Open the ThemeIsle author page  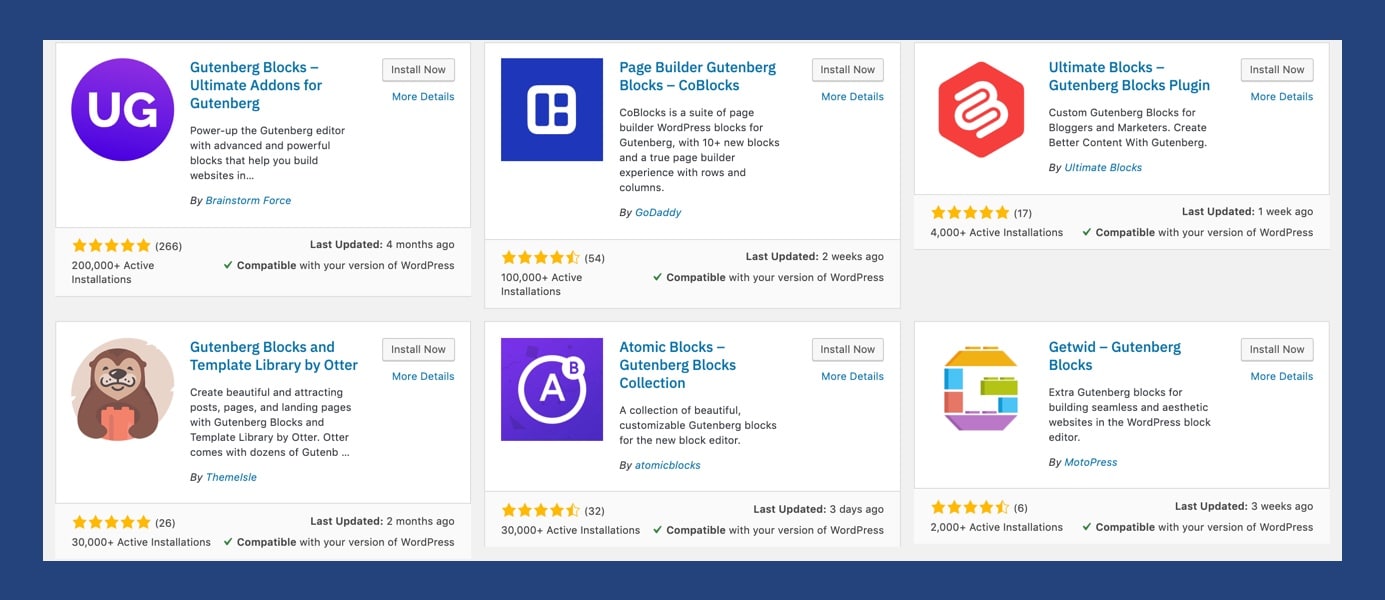coord(231,478)
